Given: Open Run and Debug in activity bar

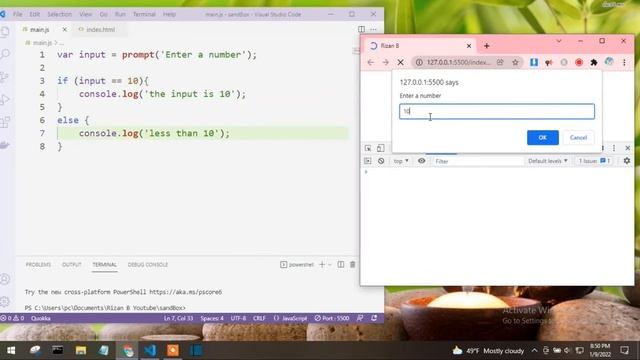Looking at the screenshot, I should pyautogui.click(x=5, y=99).
